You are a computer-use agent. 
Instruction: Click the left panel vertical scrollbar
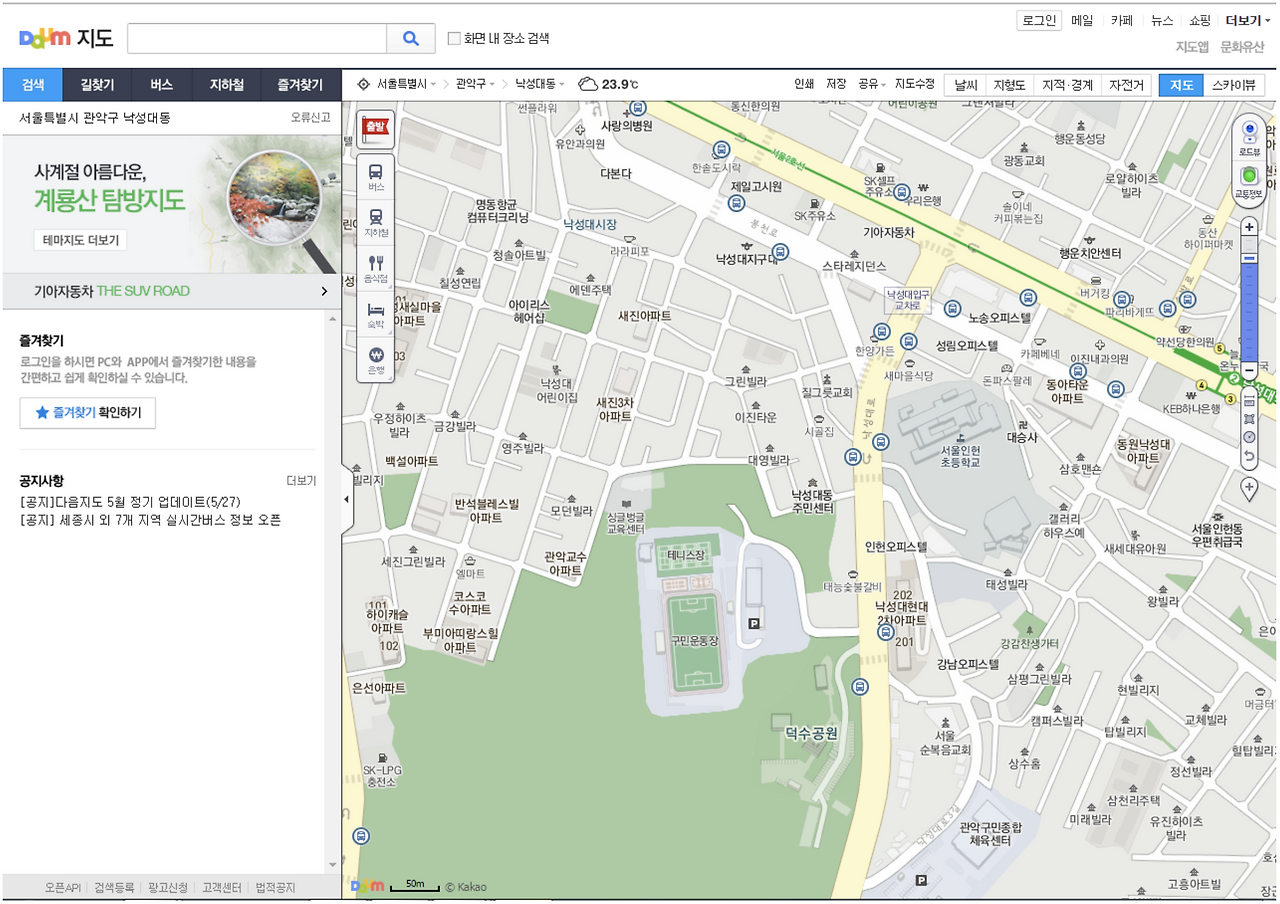(333, 590)
